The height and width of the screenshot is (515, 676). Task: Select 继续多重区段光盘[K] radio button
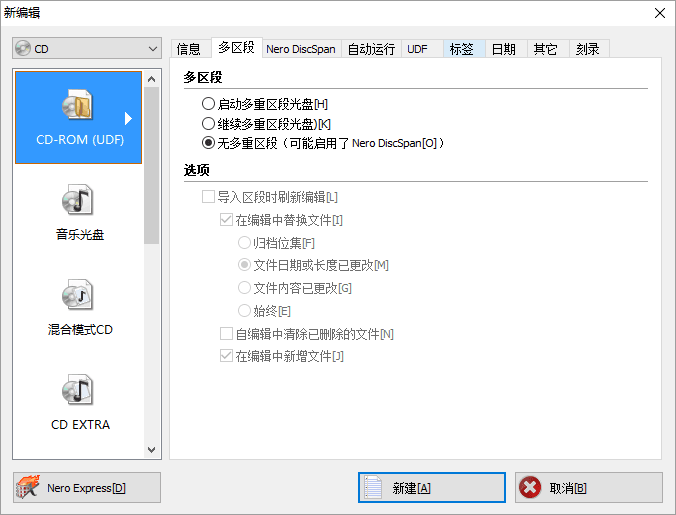(208, 124)
